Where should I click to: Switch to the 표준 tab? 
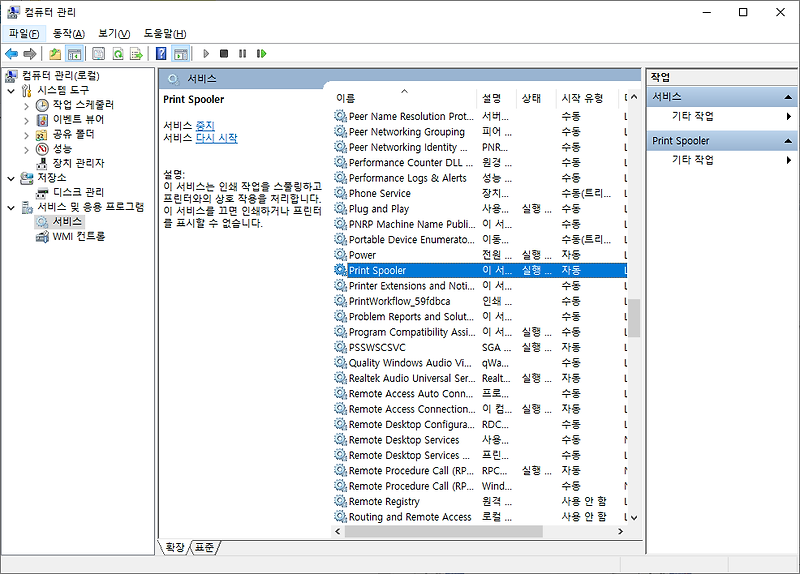[205, 547]
